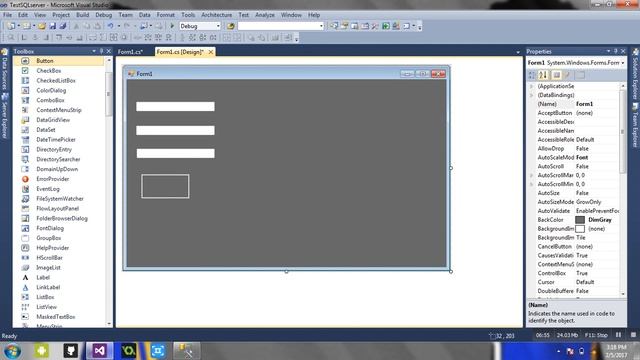The width and height of the screenshot is (640, 360).
Task: Toggle auto-hide pin on Properties panel
Action: coord(616,51)
